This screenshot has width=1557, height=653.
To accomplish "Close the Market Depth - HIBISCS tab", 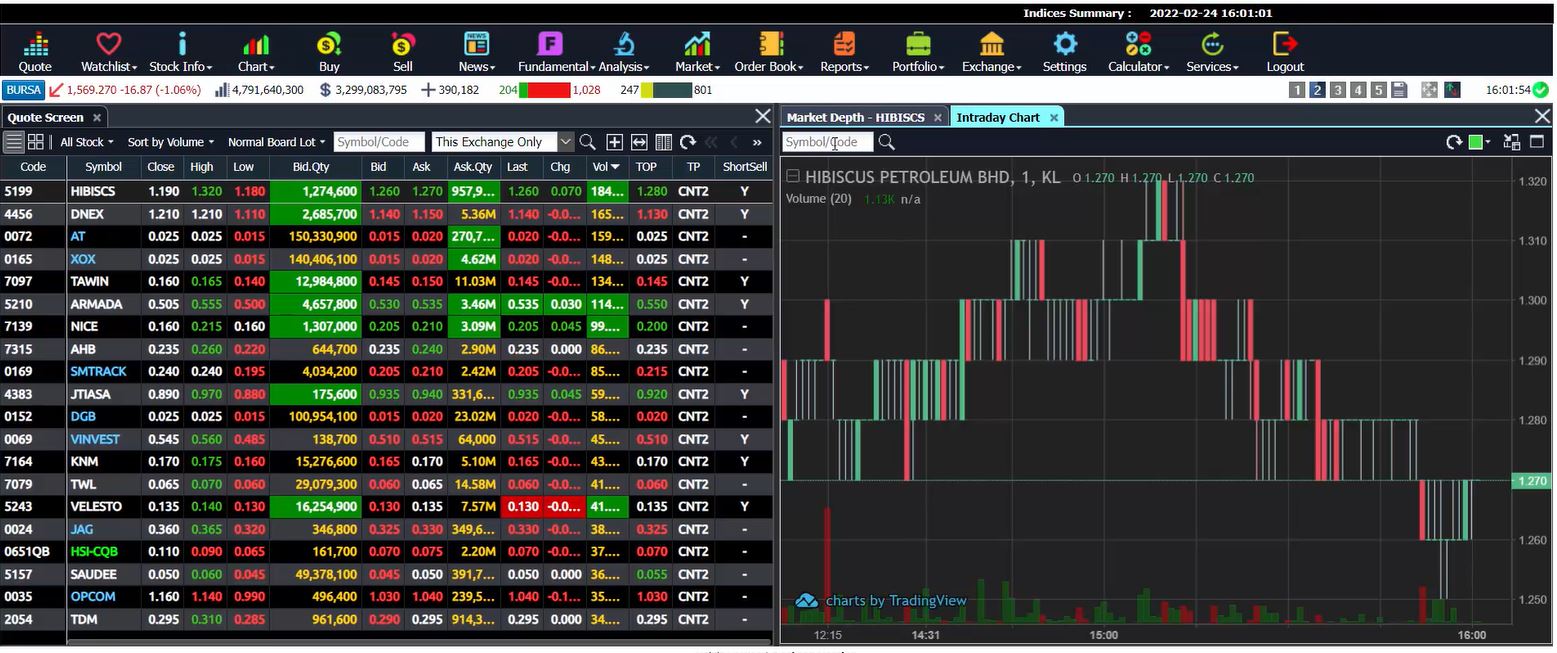I will pos(937,118).
